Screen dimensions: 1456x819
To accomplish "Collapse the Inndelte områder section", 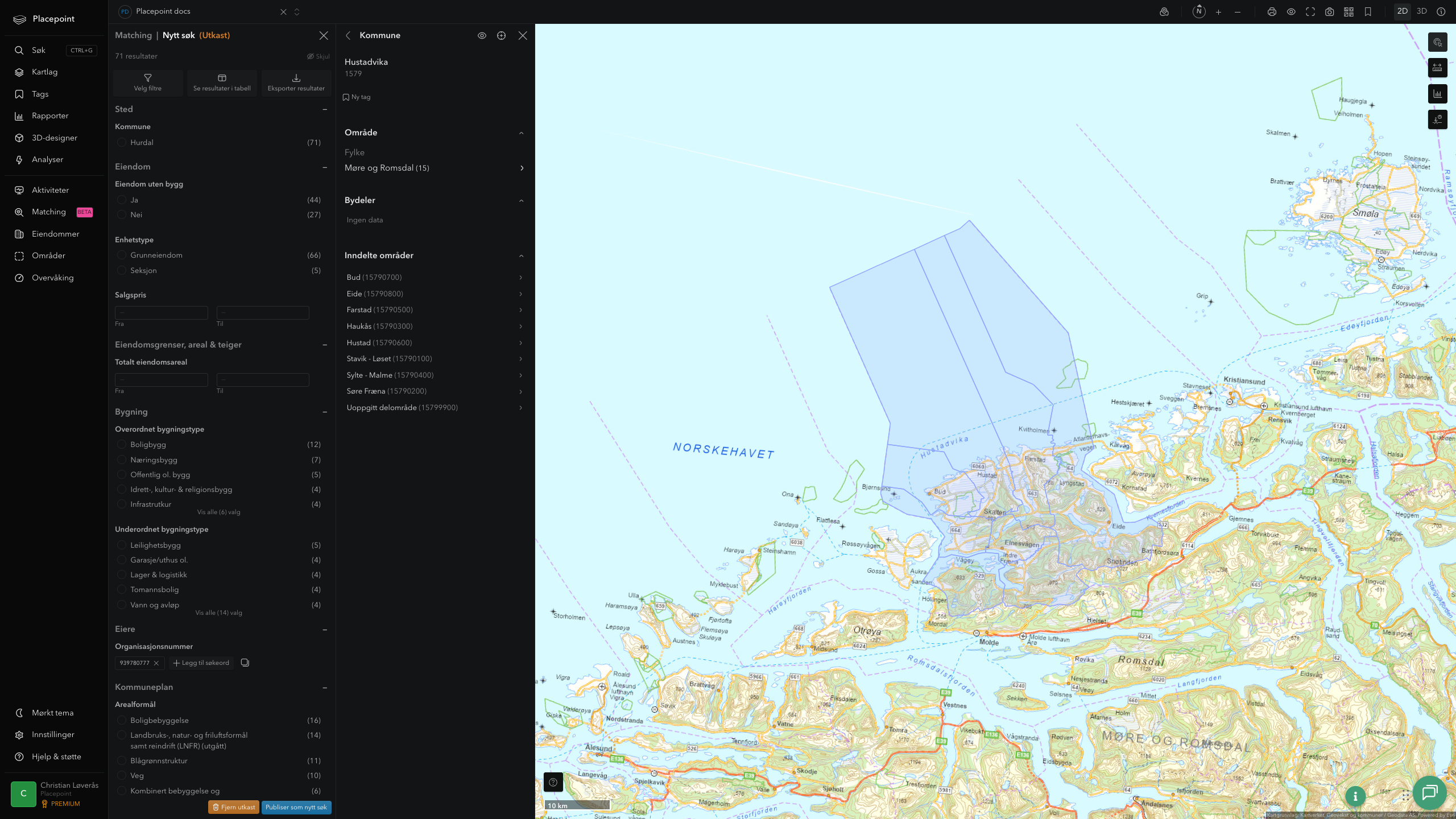I will 522,256.
